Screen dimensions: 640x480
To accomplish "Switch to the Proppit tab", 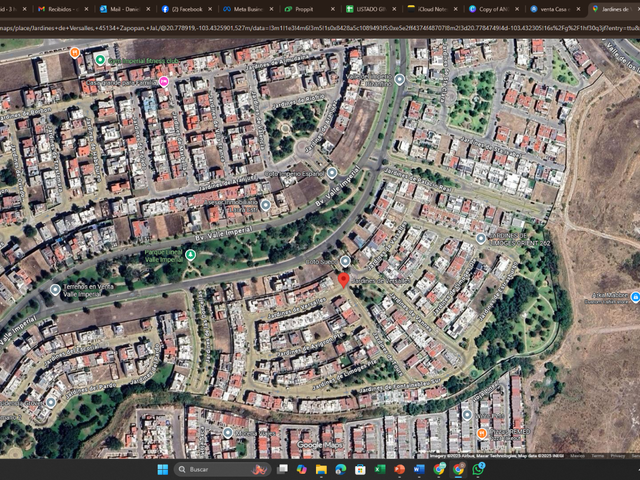I will click(309, 9).
